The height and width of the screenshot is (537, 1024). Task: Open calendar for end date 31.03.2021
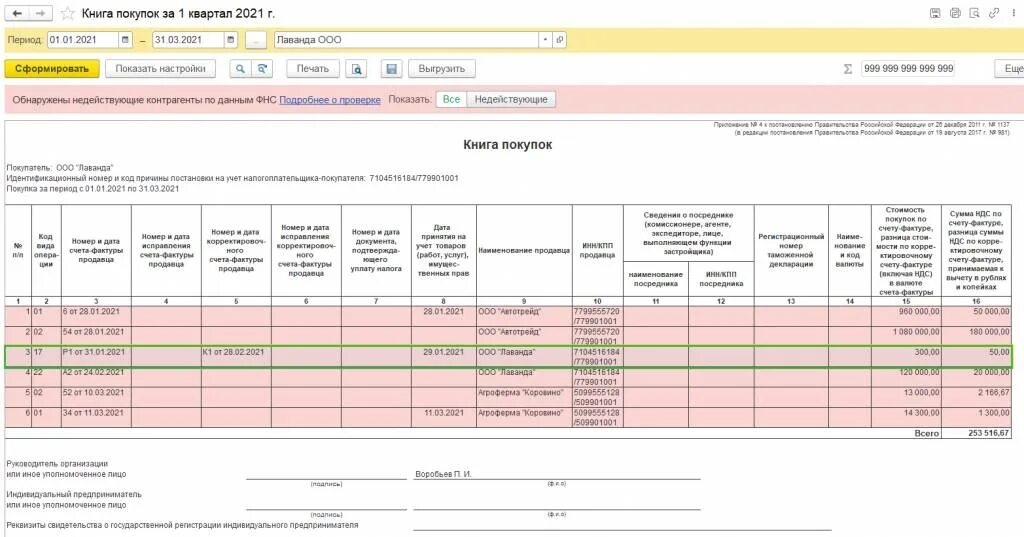231,40
